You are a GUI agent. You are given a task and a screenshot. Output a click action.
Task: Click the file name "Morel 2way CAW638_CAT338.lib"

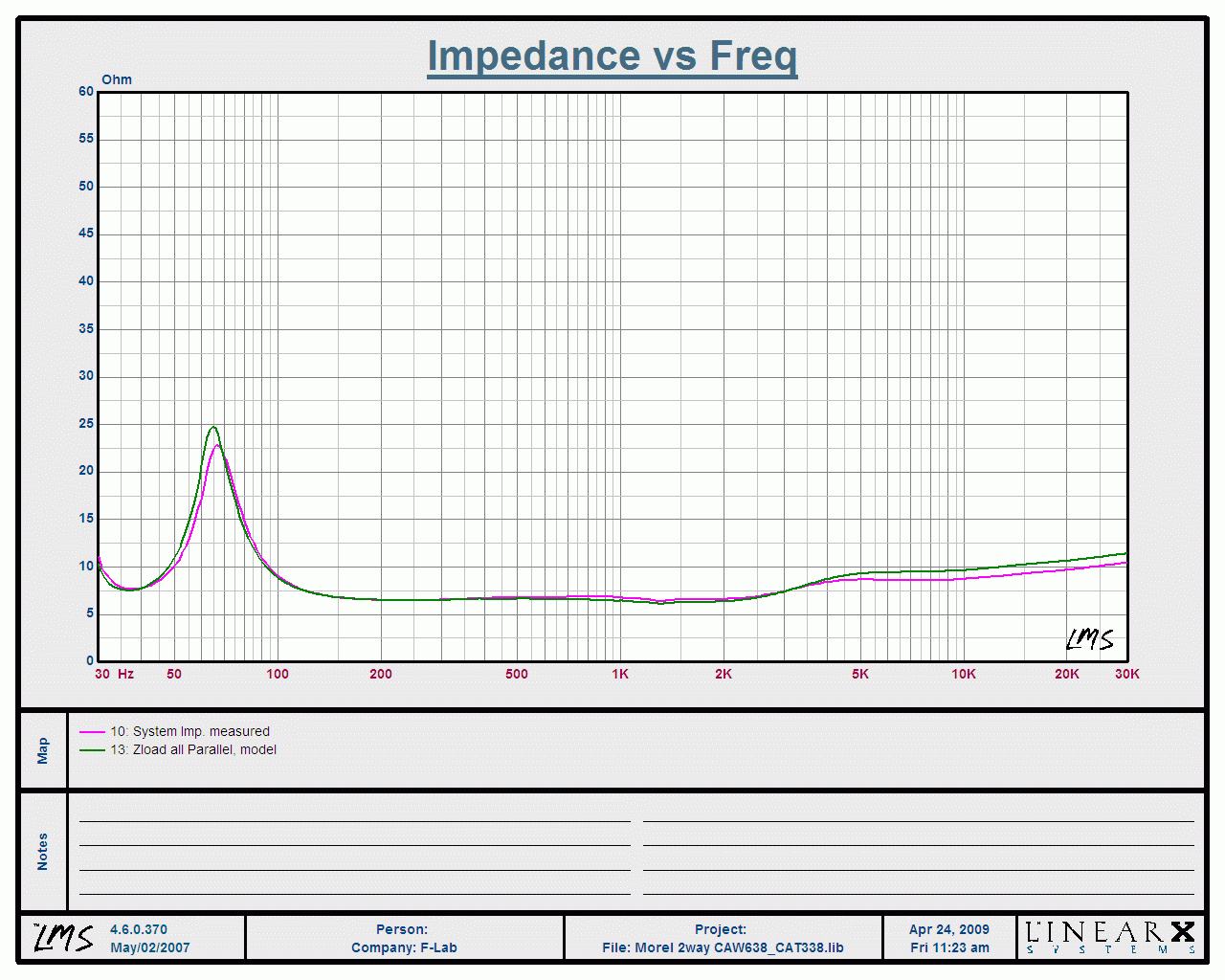[x=739, y=947]
